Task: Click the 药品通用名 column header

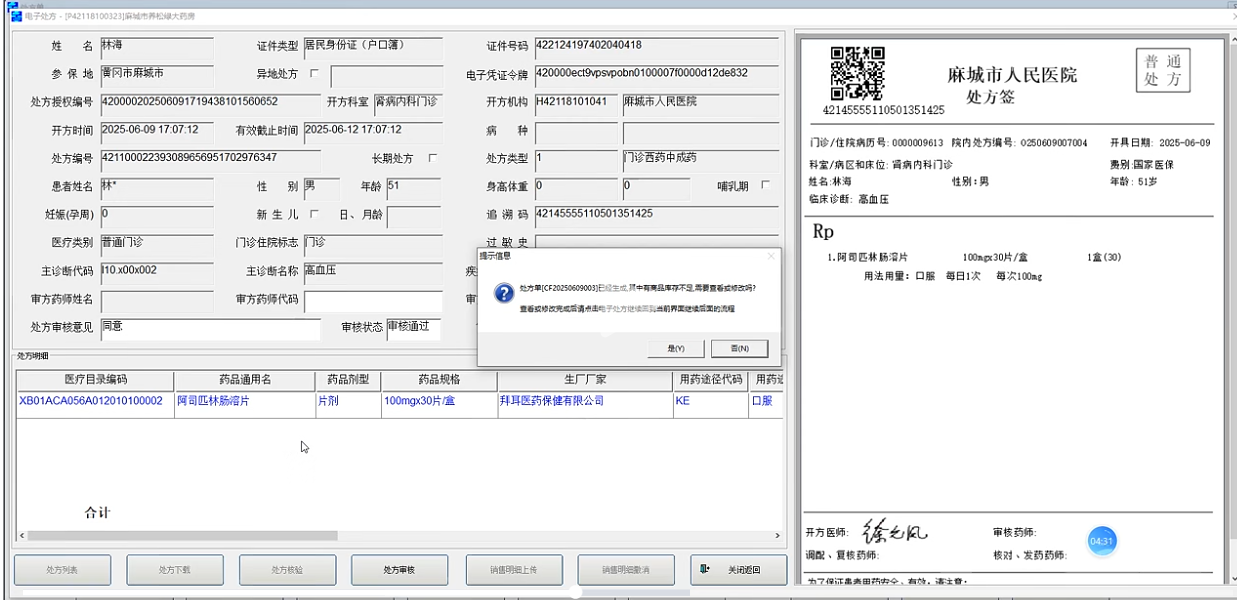Action: [x=245, y=380]
